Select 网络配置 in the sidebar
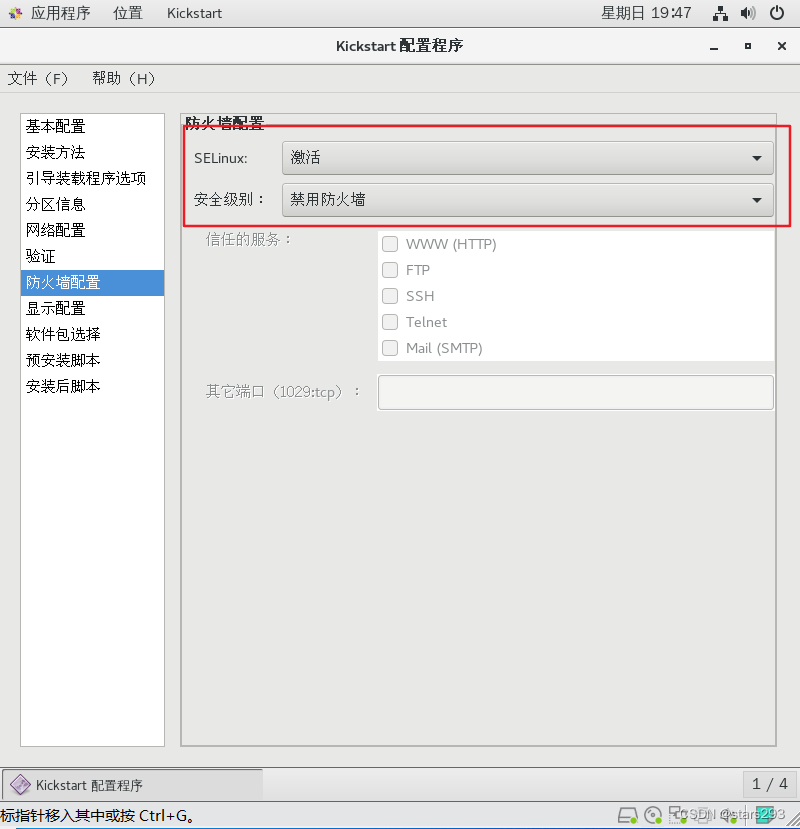This screenshot has width=800, height=829. [x=93, y=230]
